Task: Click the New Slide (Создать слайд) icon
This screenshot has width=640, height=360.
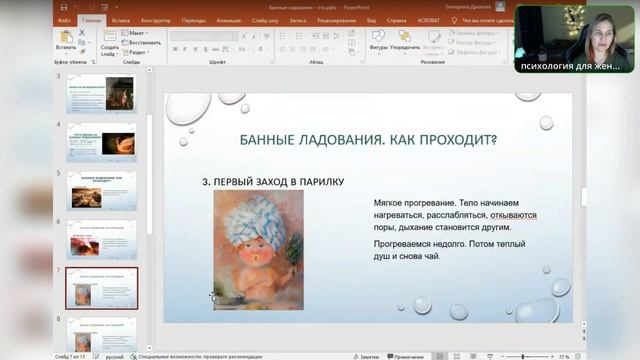Action: click(110, 37)
